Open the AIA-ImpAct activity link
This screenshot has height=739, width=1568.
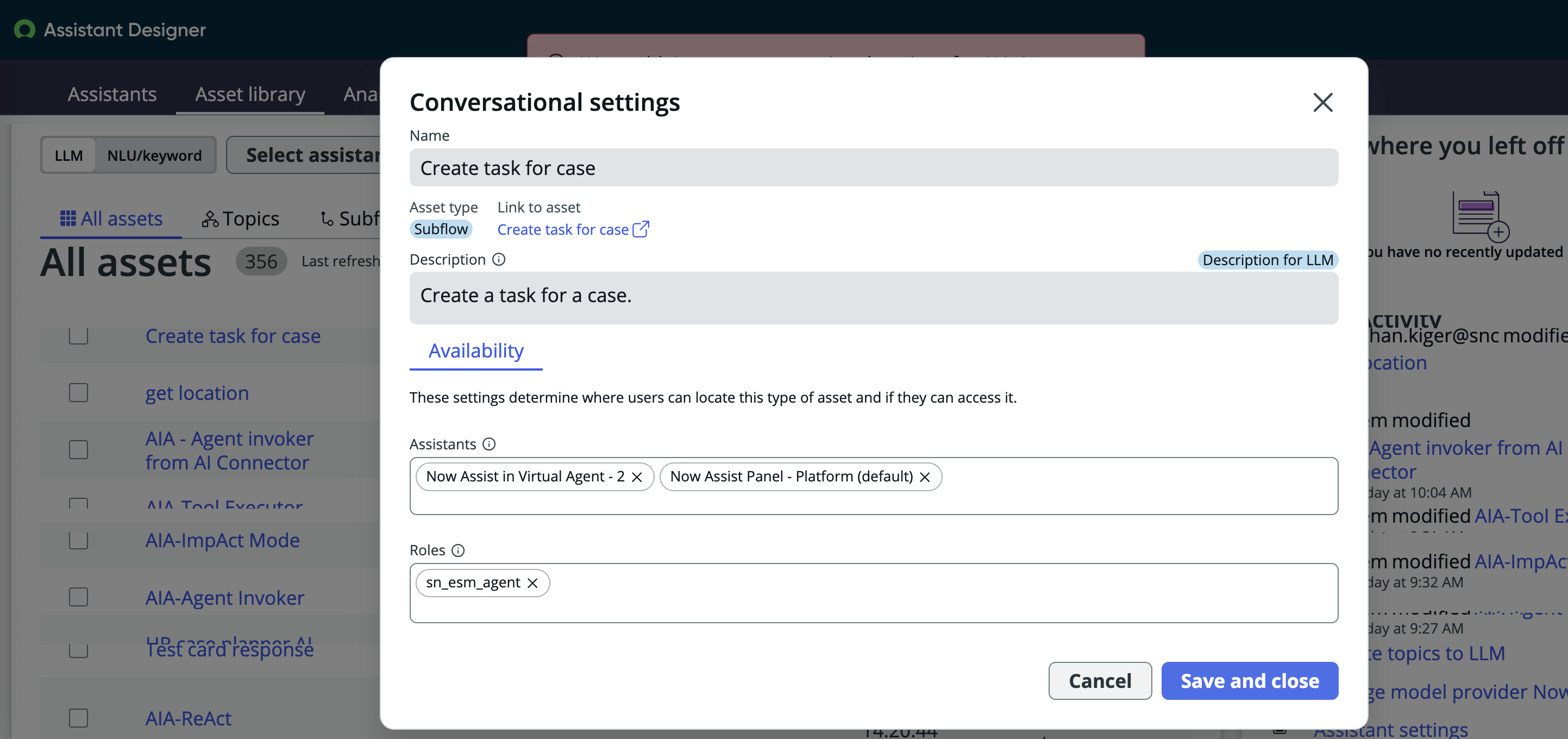1521,561
